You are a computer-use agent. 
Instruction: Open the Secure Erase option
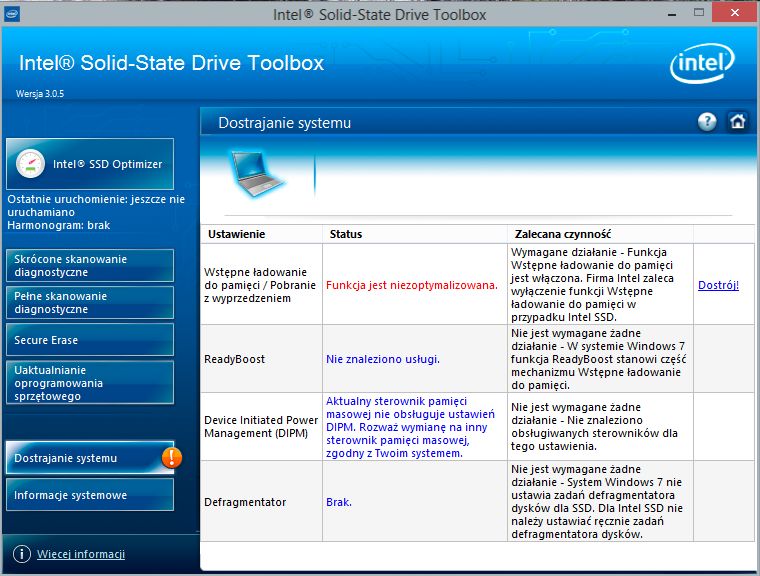pyautogui.click(x=90, y=340)
